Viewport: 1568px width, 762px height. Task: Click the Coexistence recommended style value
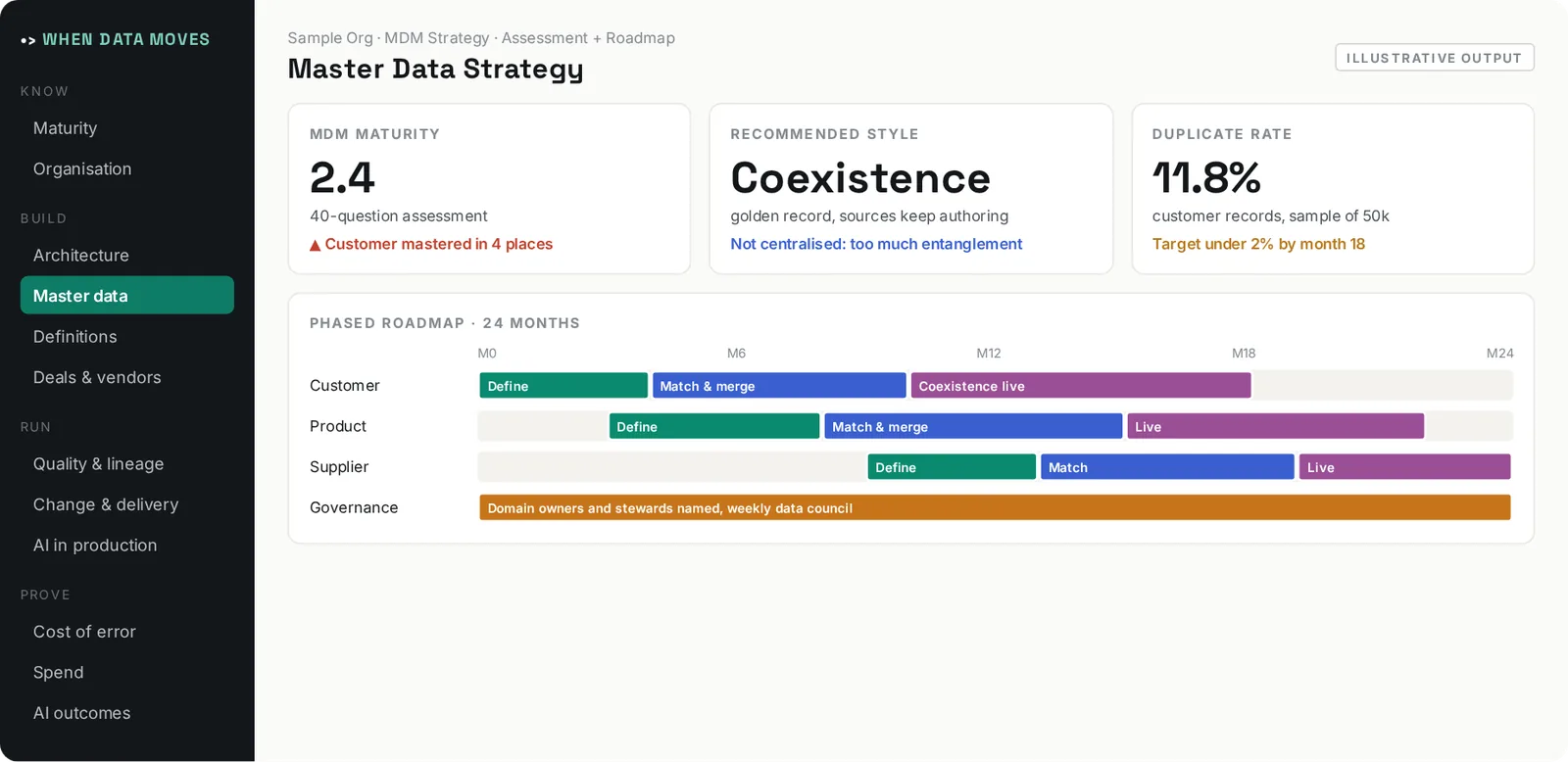(860, 178)
